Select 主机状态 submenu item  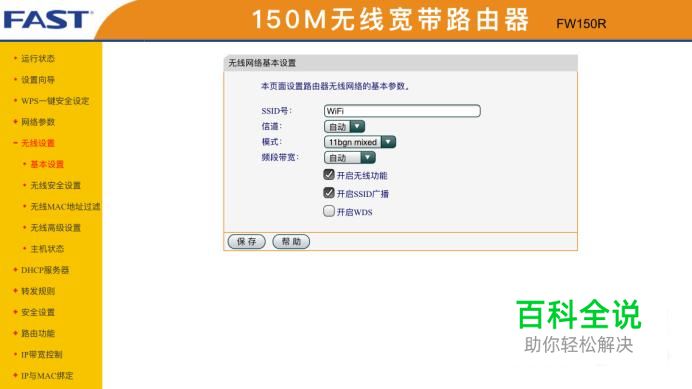47,249
